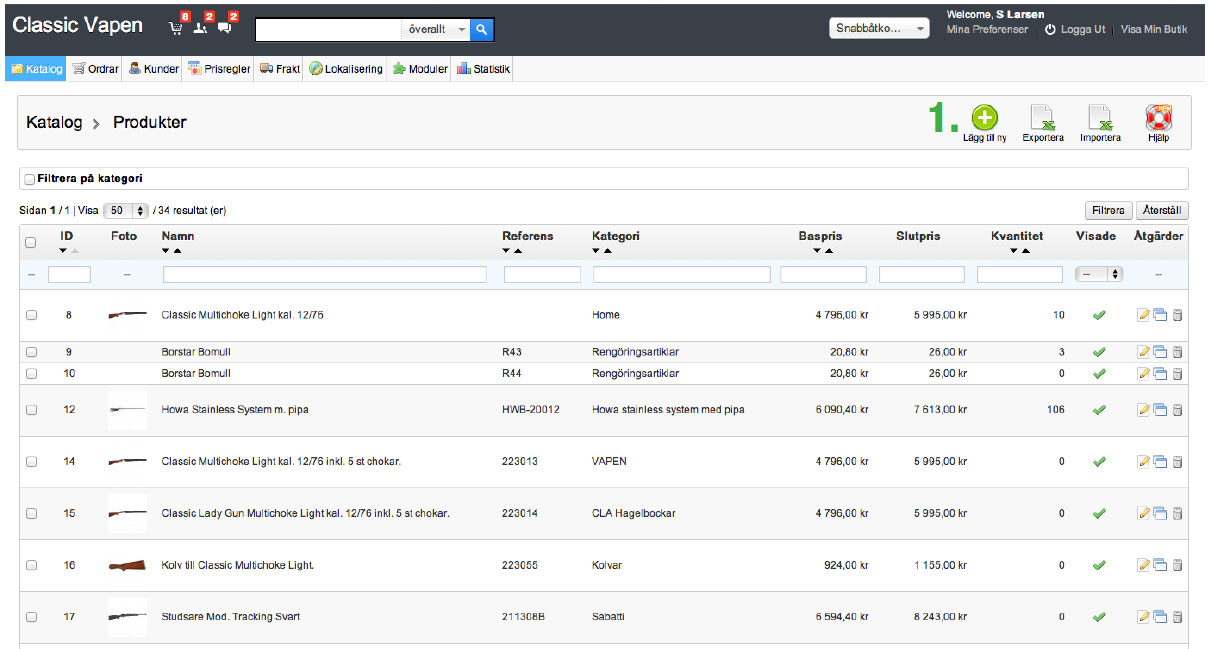Viewport: 1209px width, 649px height.
Task: Click the green Lägg till ny icon
Action: [x=985, y=118]
